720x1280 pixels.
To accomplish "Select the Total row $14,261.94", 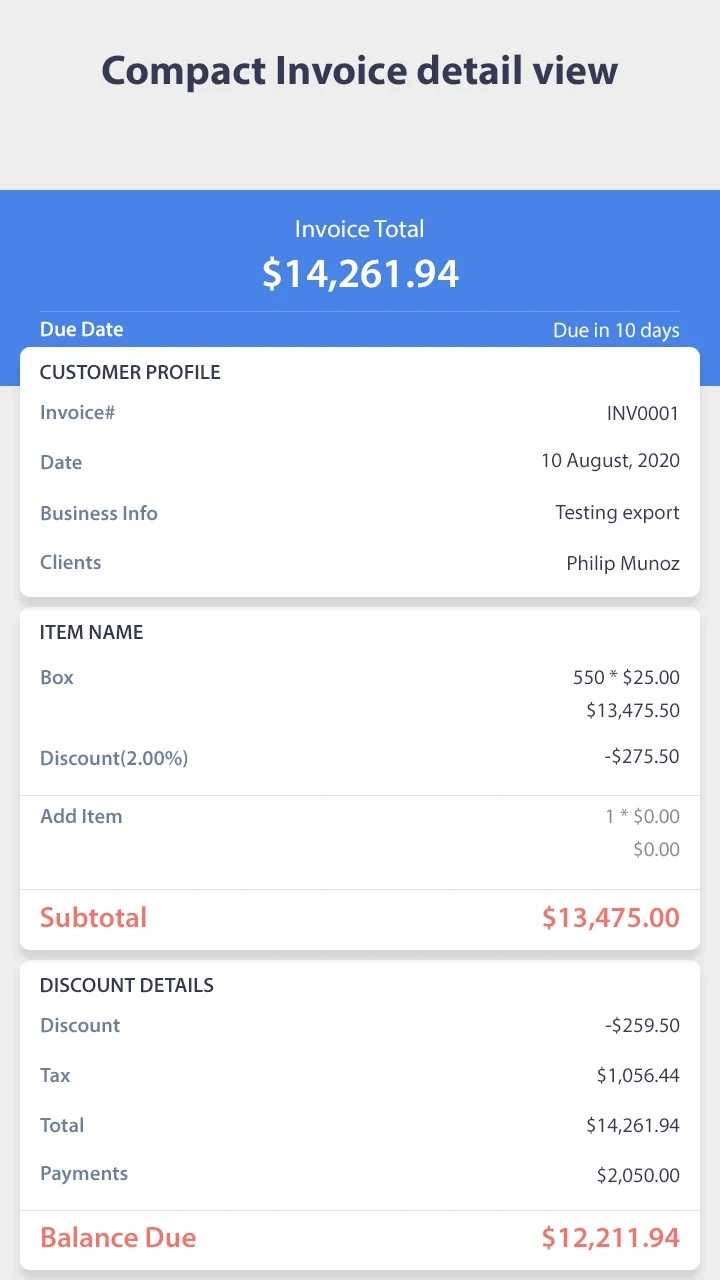I will 360,1125.
